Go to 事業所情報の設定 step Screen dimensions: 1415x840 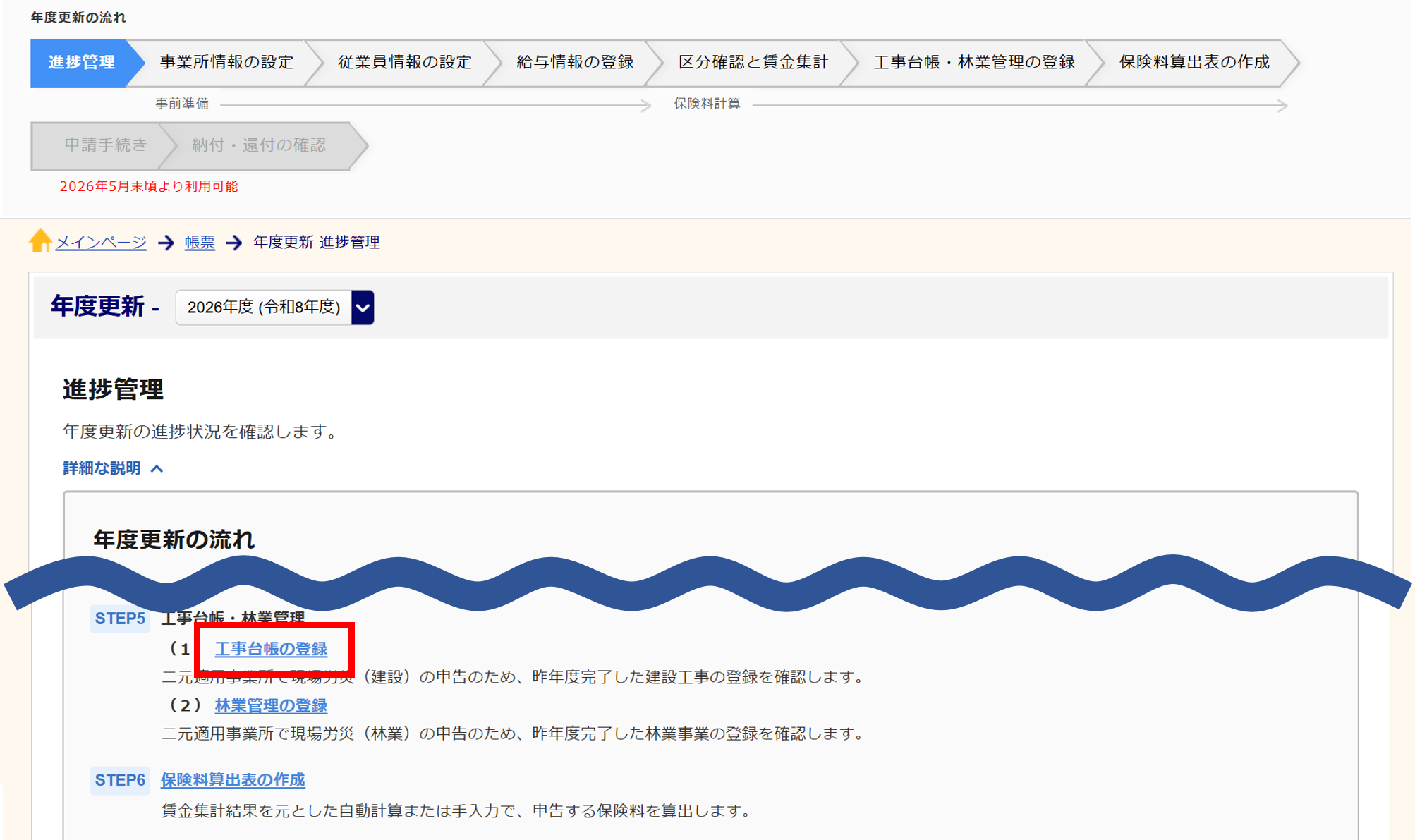226,63
